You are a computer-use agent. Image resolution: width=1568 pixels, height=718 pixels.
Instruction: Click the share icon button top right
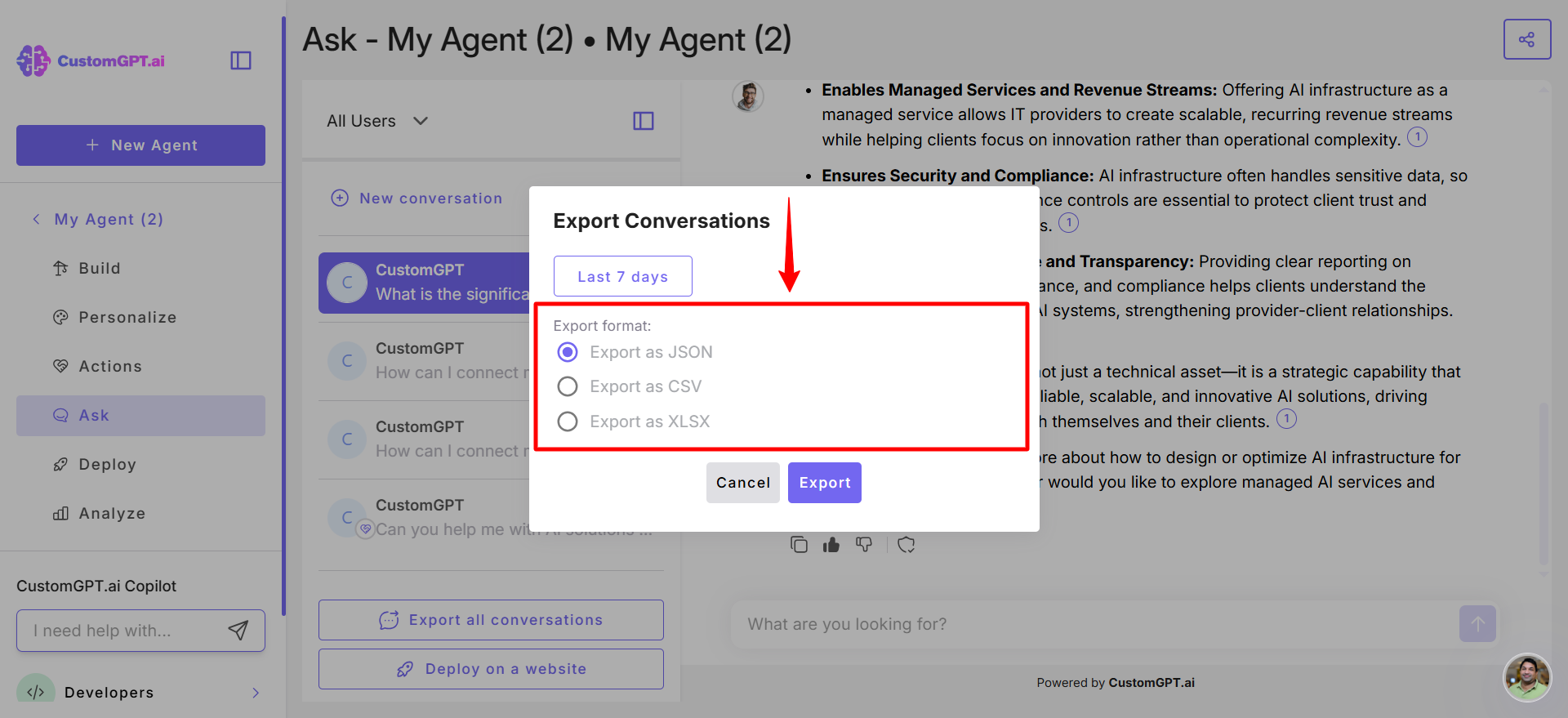1526,39
